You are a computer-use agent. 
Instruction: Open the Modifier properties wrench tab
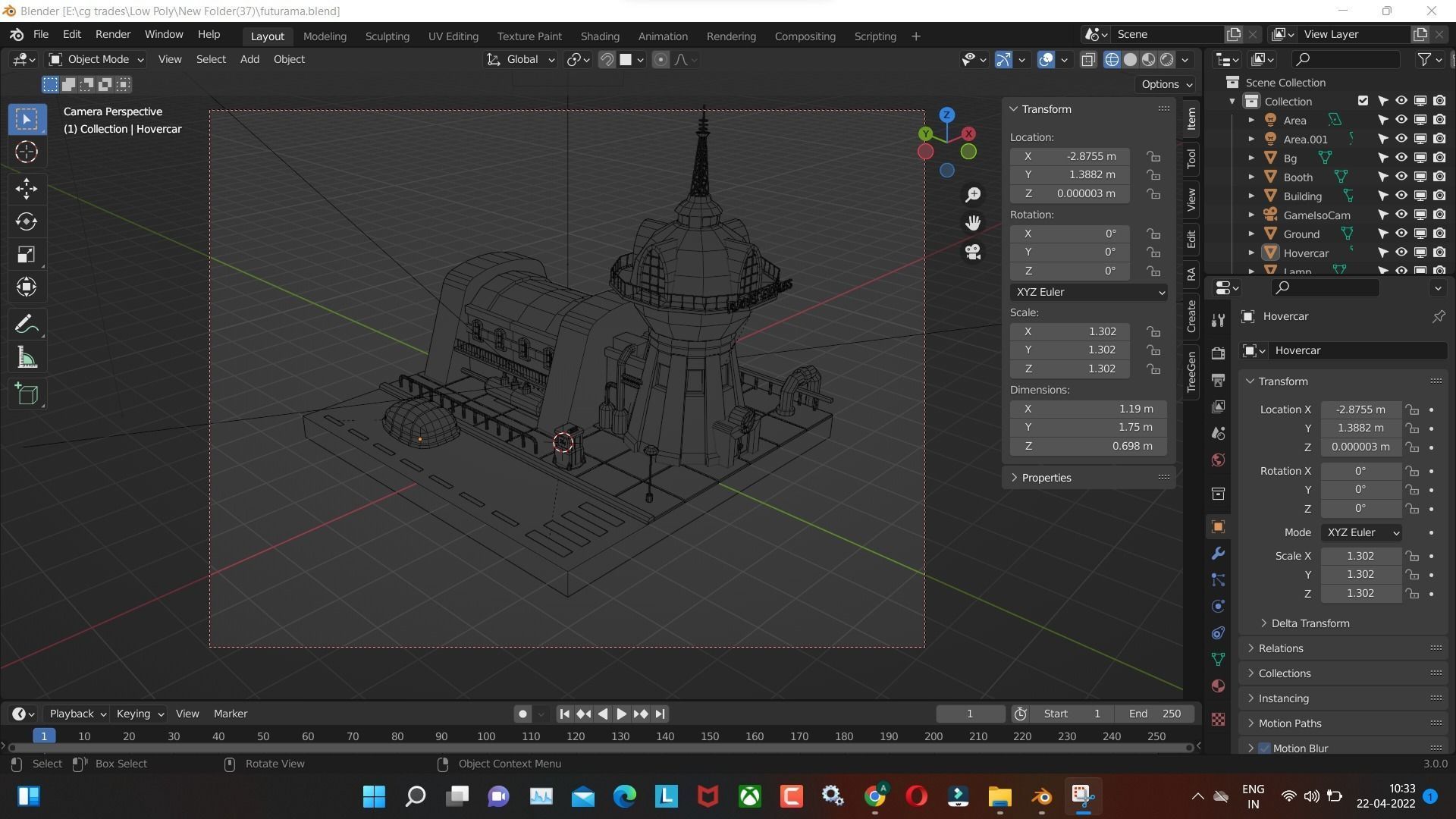1218,554
